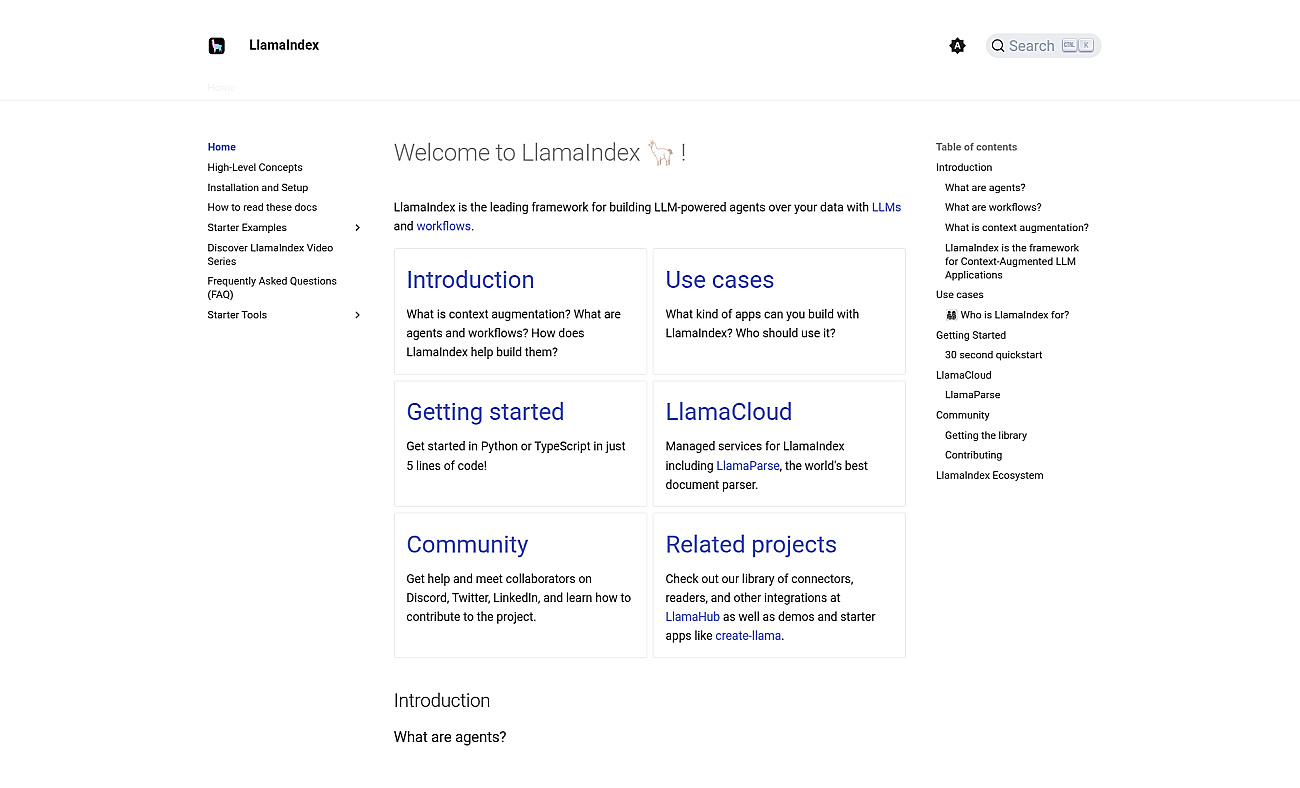Open How to read these docs
The height and width of the screenshot is (788, 1300).
pos(262,207)
